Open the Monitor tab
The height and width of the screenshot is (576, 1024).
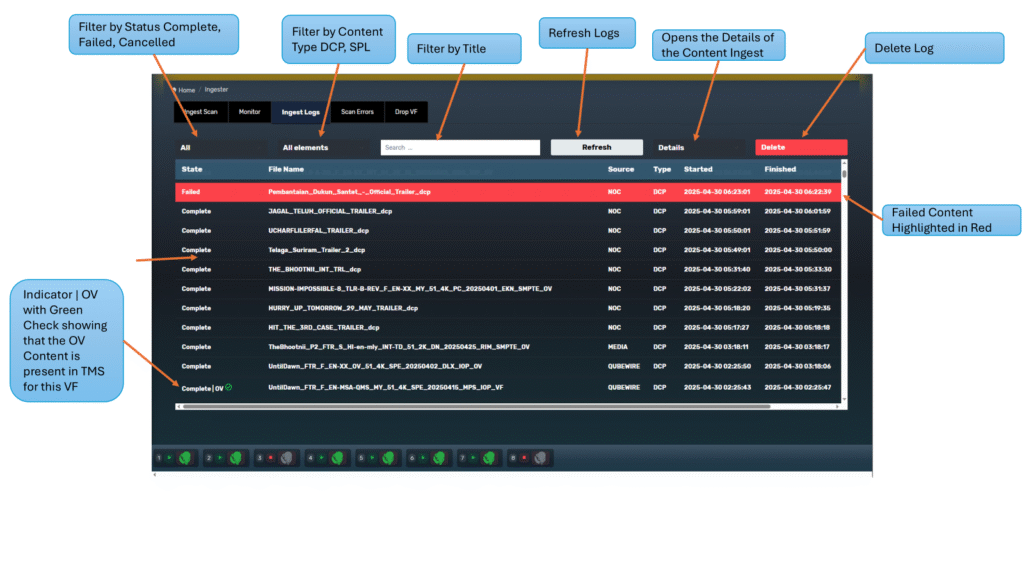click(249, 112)
